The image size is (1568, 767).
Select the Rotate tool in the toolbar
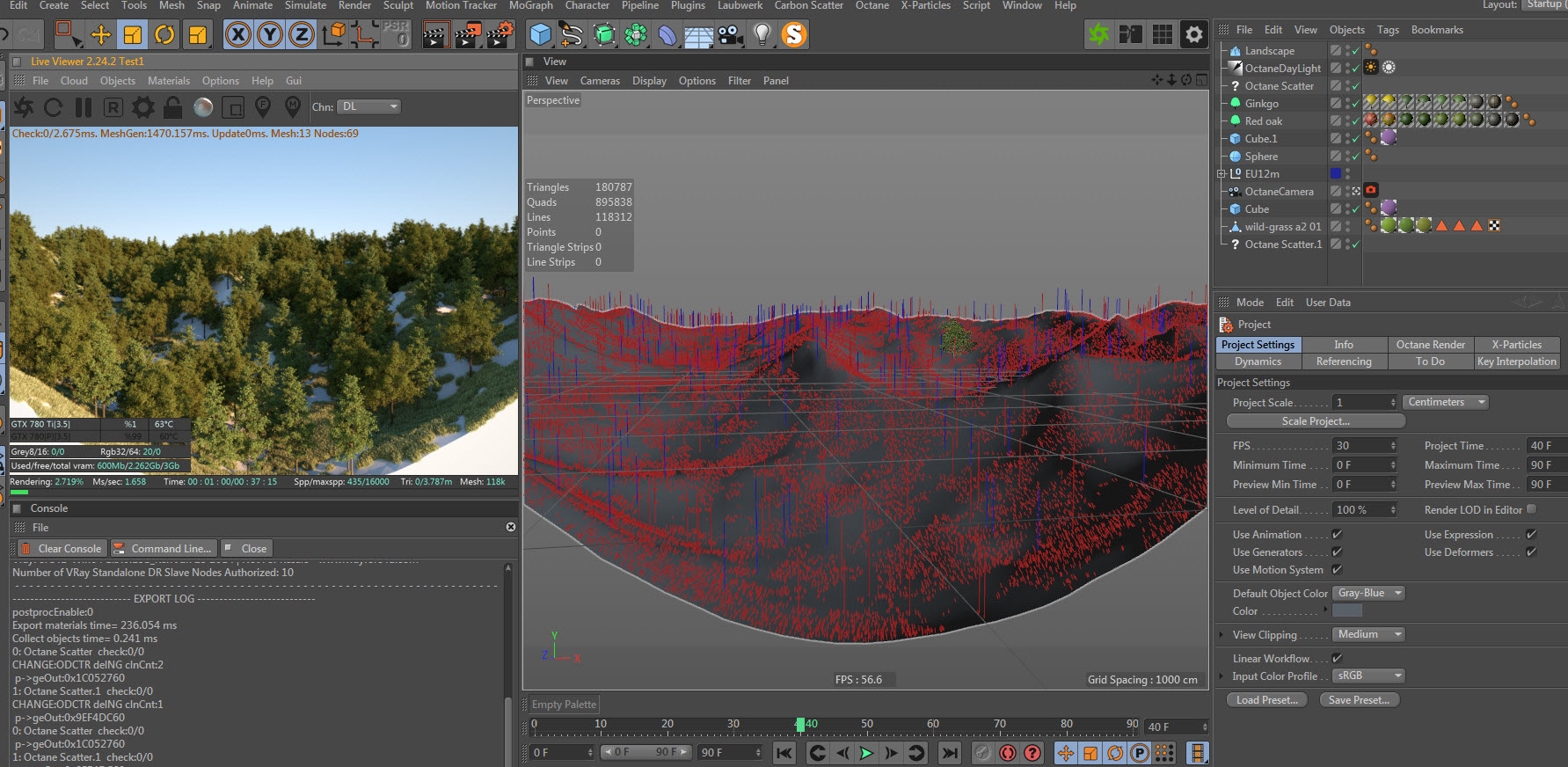pos(164,35)
